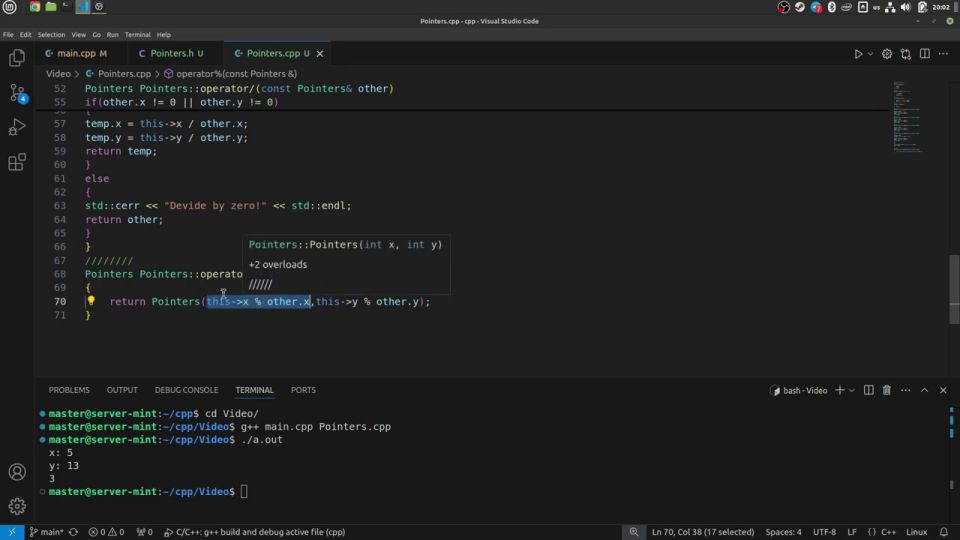Viewport: 960px width, 540px height.
Task: Open launch profile dropdown next to plus
Action: (x=852, y=391)
